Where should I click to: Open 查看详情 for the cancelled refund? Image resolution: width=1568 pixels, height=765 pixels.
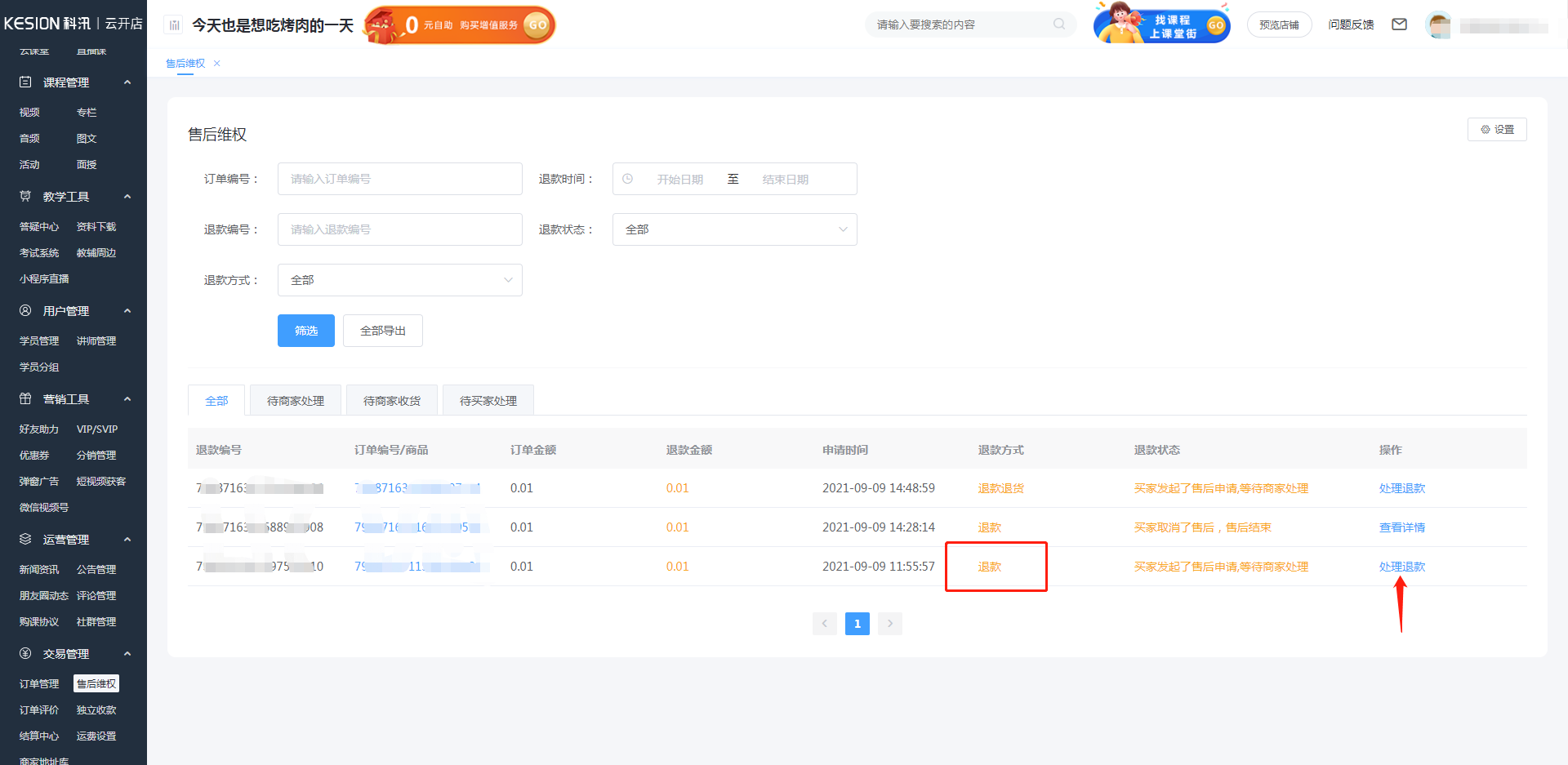pos(1401,527)
